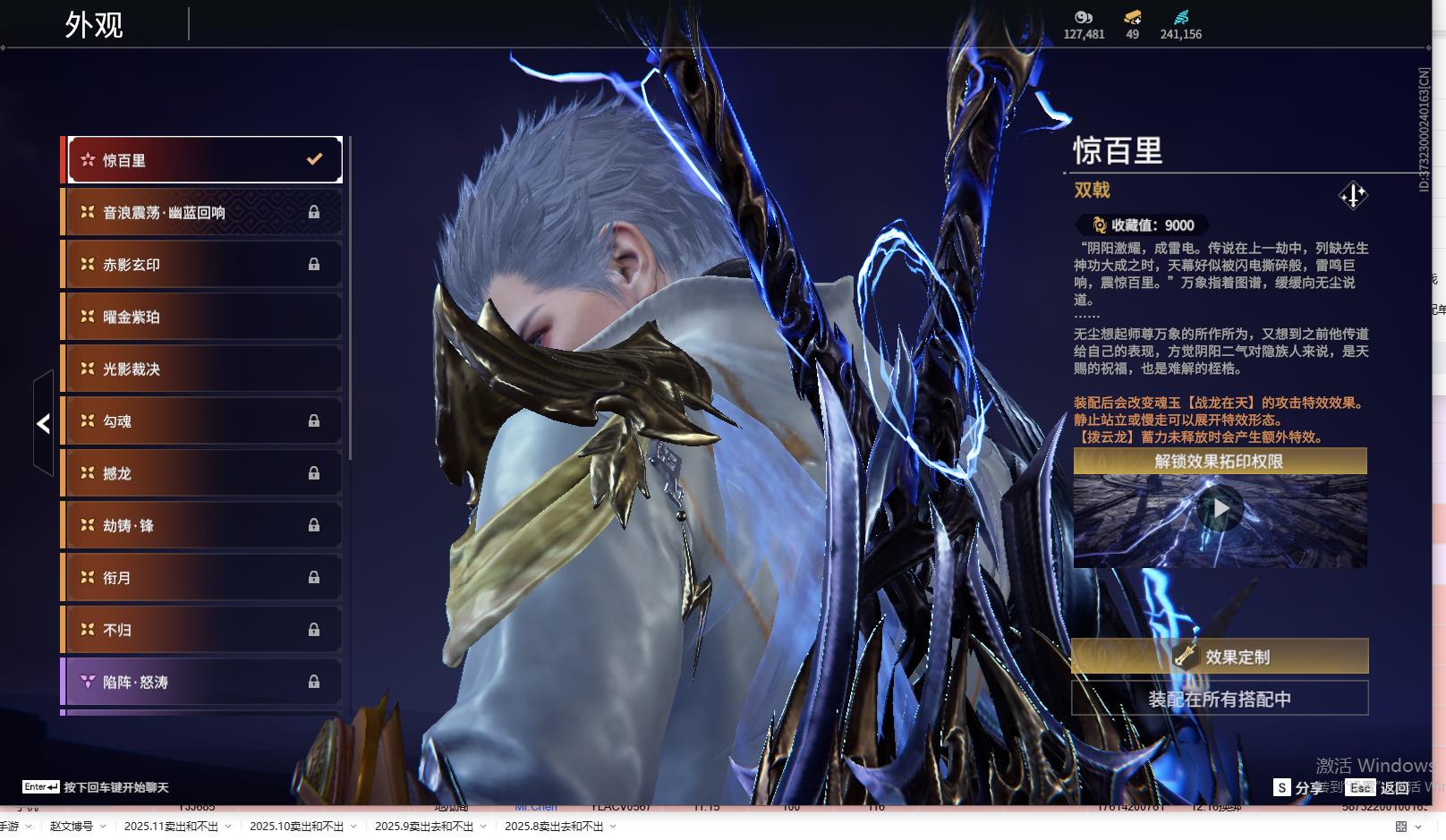Collapse the skin list with the left arrow
This screenshot has height=840, width=1446.
tap(43, 423)
